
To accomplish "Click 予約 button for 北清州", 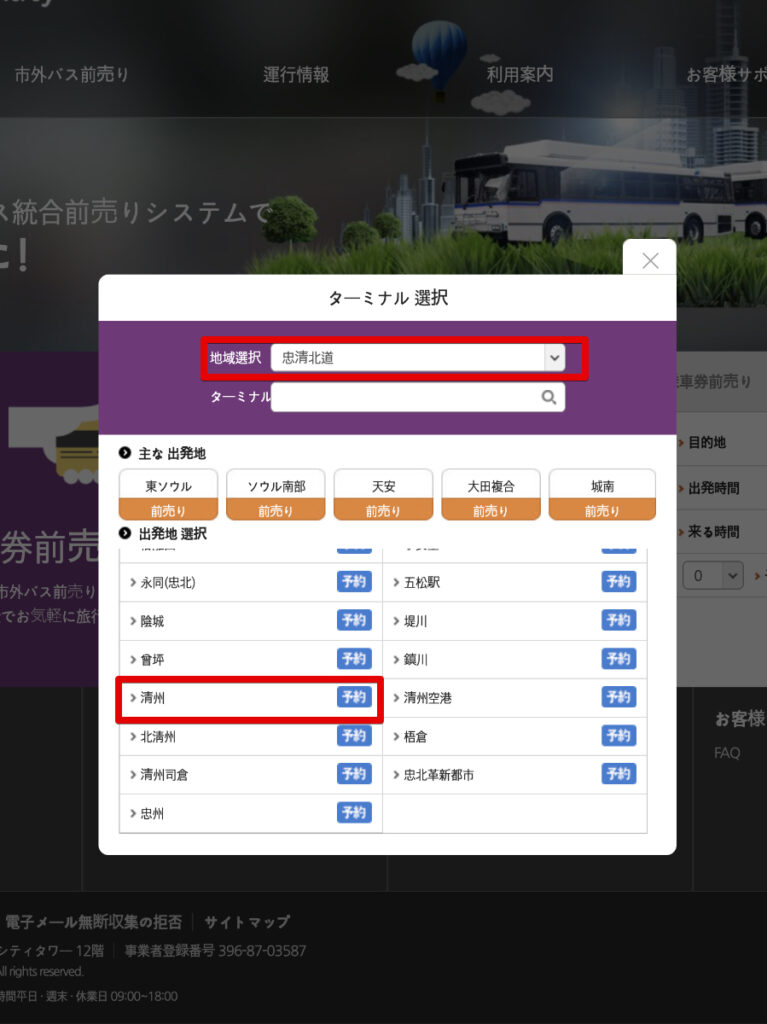I will pyautogui.click(x=354, y=736).
